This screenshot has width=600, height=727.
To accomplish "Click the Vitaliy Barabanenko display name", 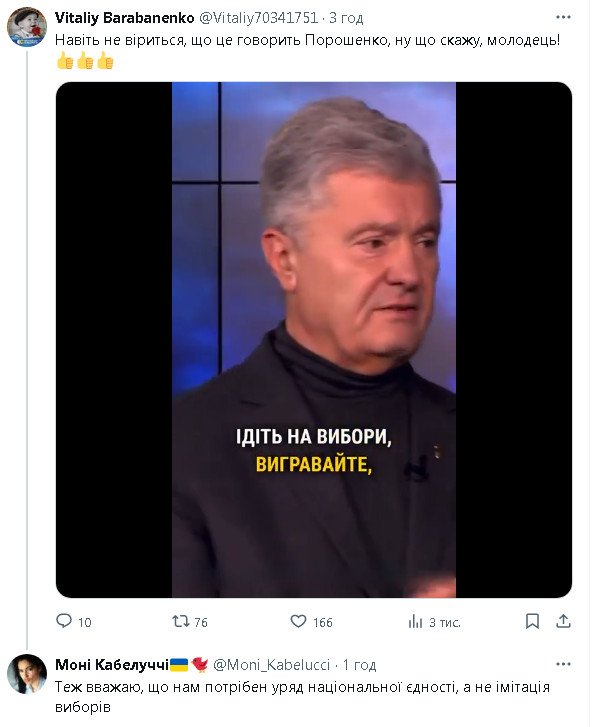I will click(125, 17).
